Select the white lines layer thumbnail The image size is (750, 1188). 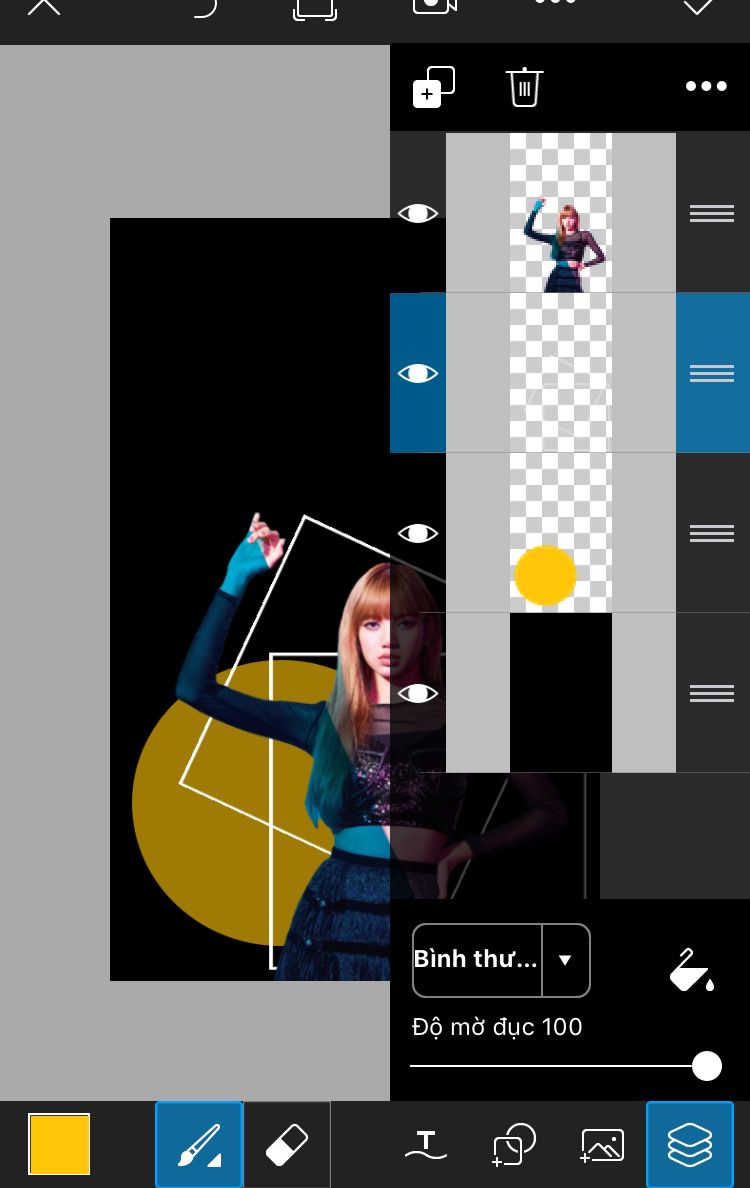561,373
